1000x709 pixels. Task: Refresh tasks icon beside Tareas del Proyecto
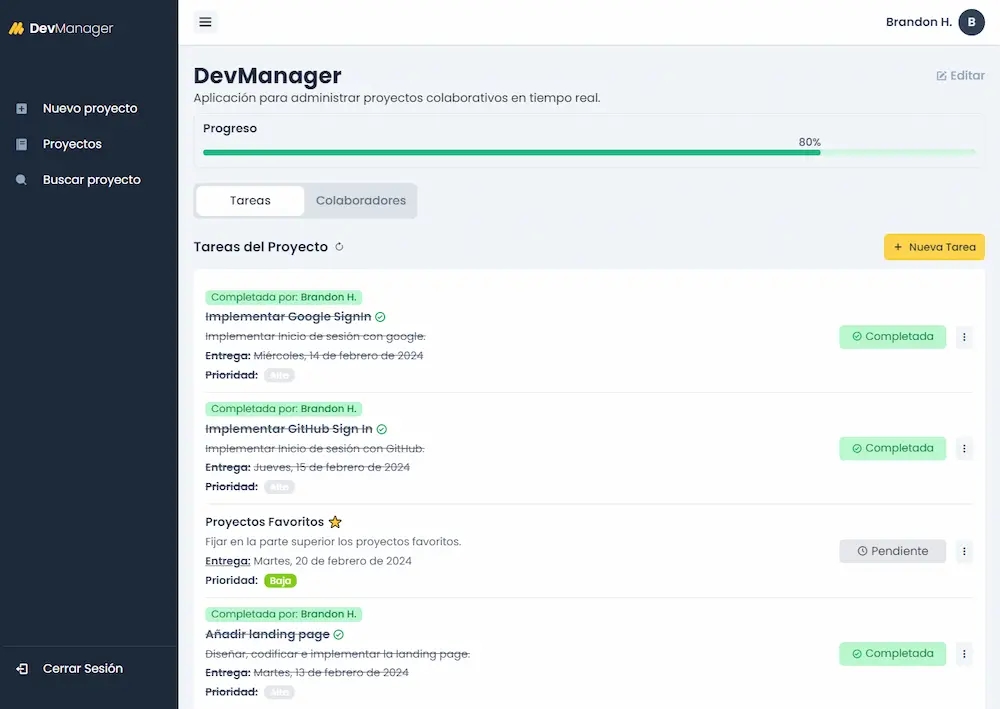point(339,247)
